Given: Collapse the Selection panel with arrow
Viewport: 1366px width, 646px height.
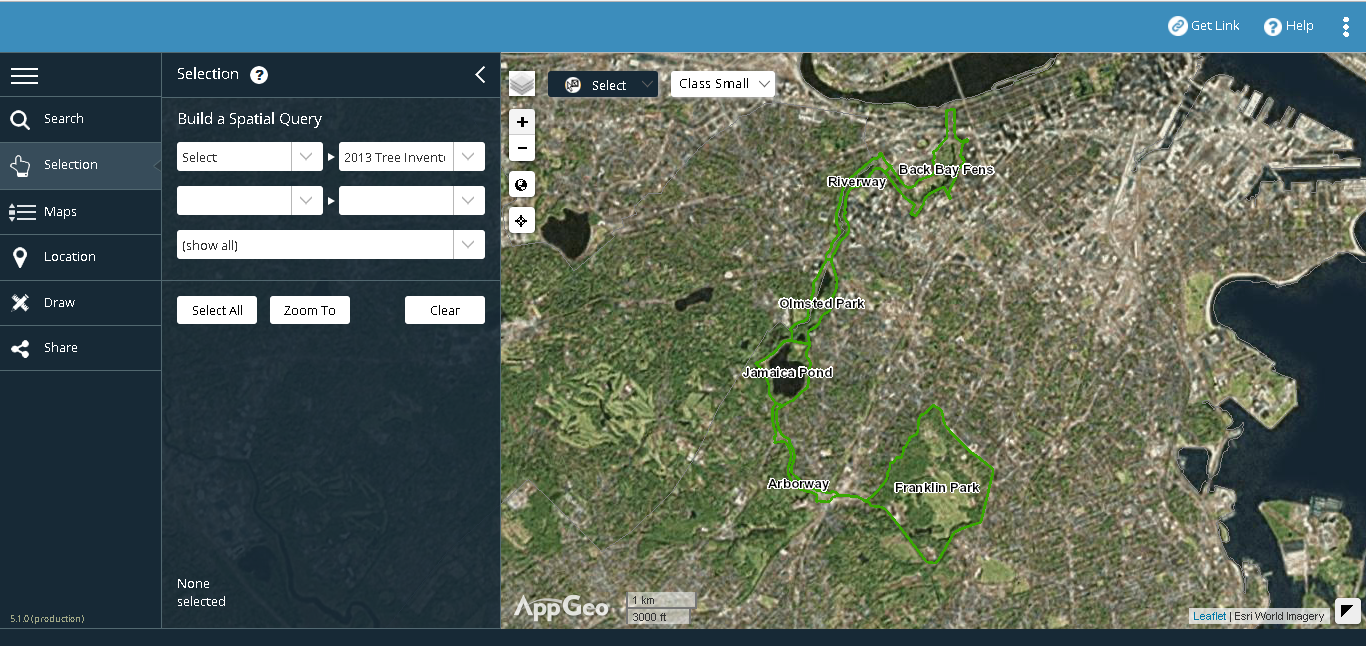Looking at the screenshot, I should [x=480, y=75].
